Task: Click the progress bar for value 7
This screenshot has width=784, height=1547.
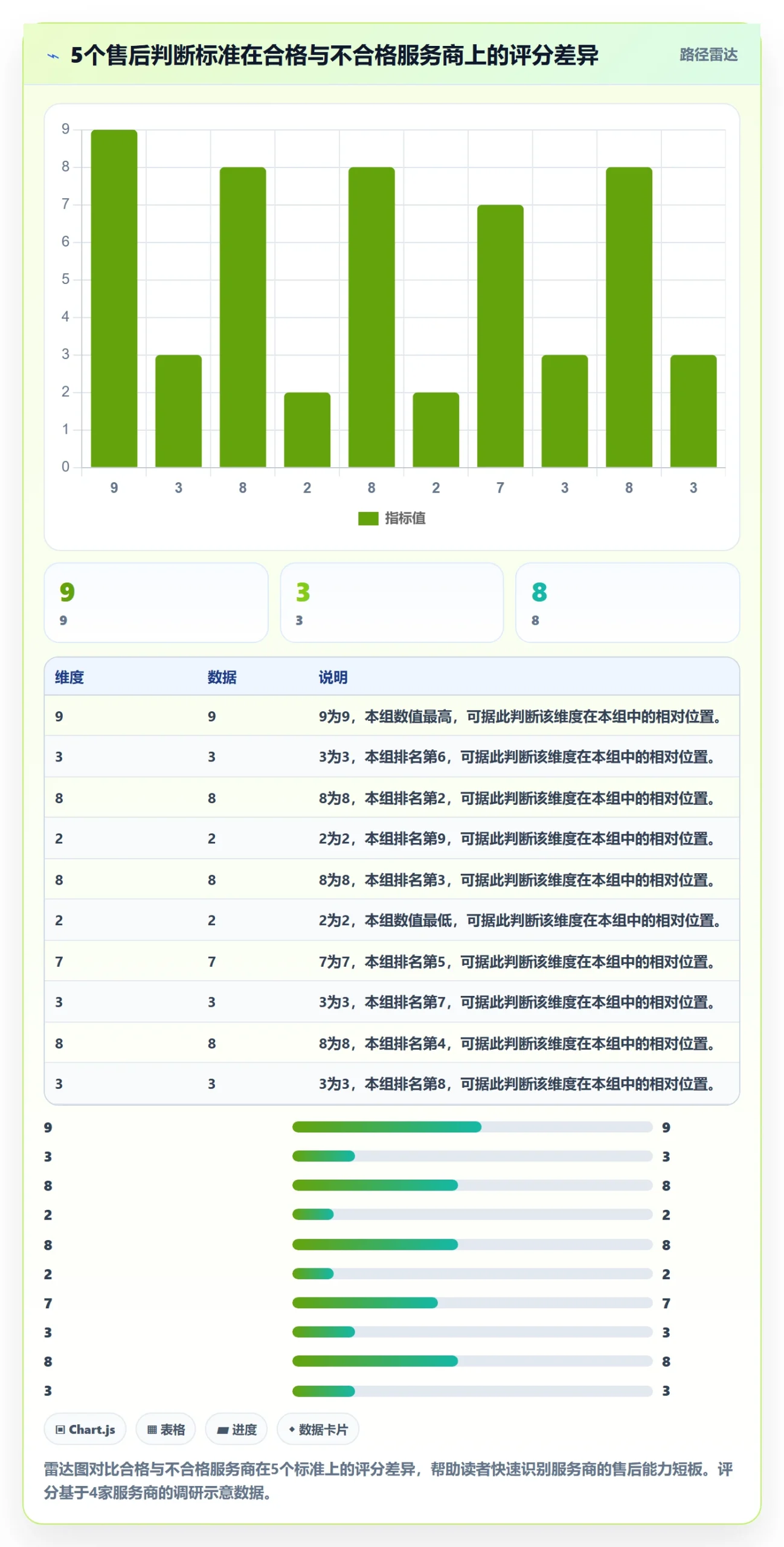Action: click(x=472, y=1303)
